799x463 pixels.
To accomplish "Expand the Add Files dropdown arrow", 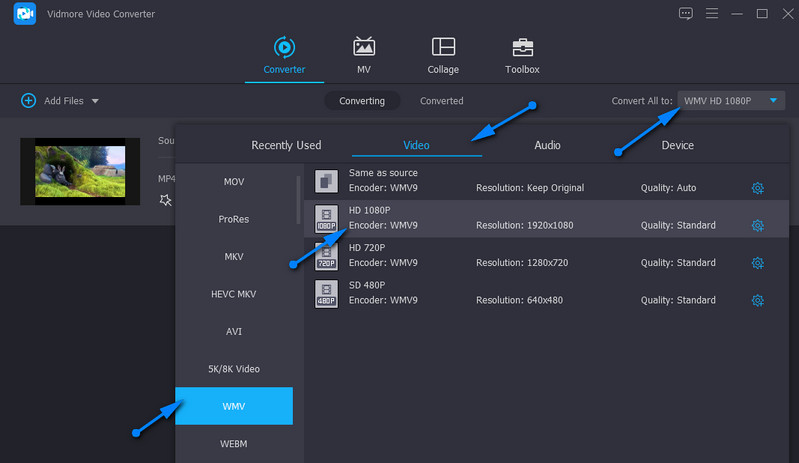I will pos(95,101).
